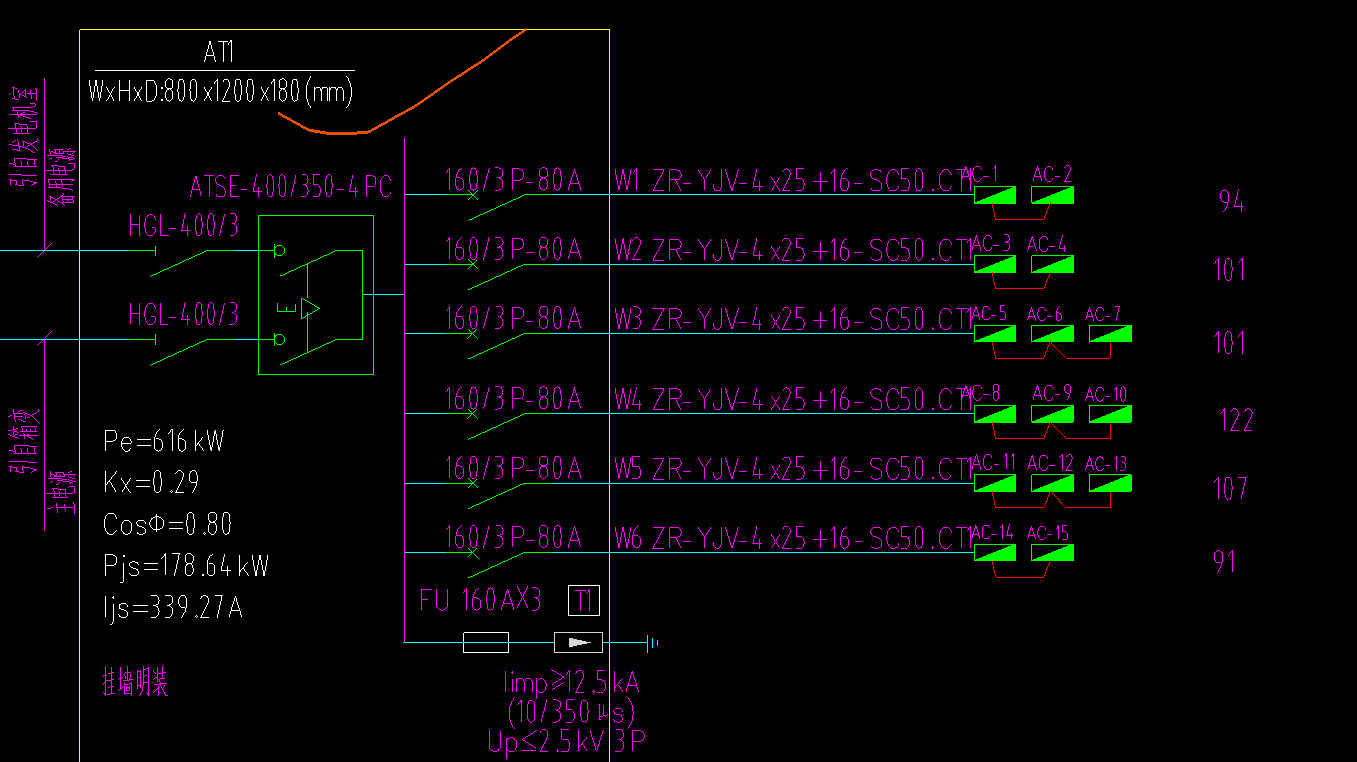This screenshot has height=762, width=1357.
Task: Select the green switch blade on W4 breaker
Action: (x=496, y=426)
